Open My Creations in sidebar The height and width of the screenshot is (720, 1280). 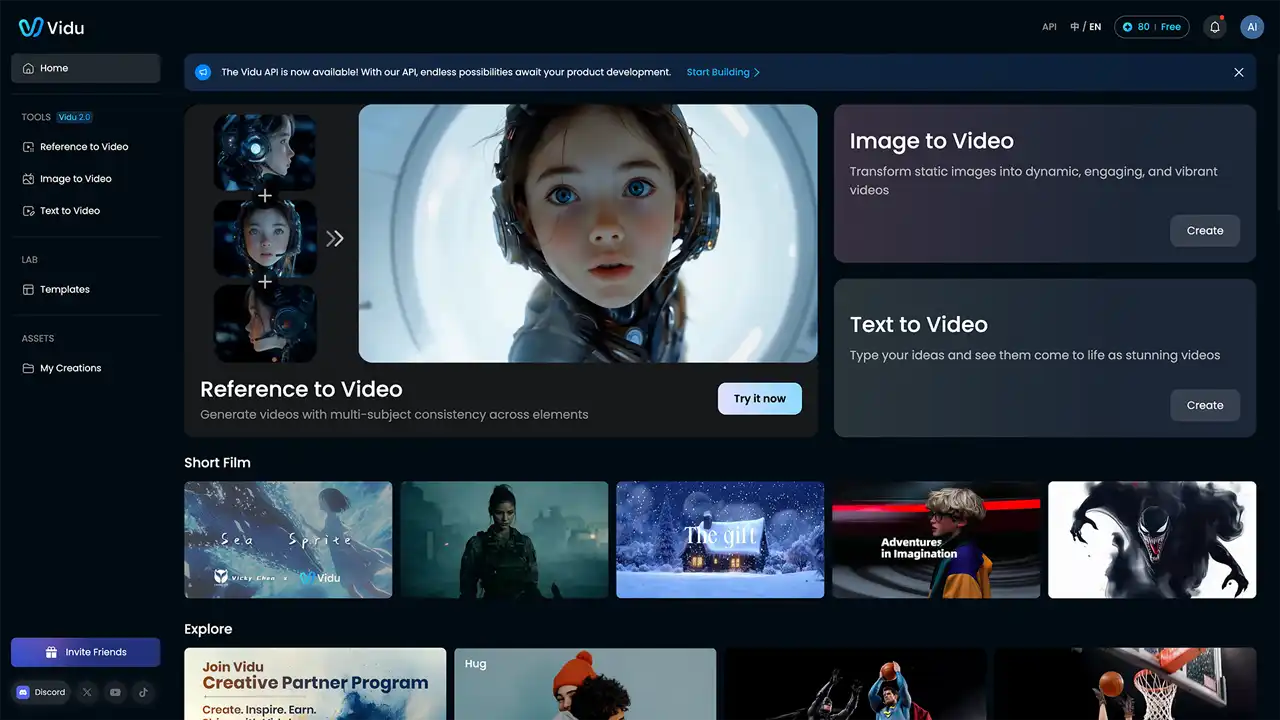[70, 368]
